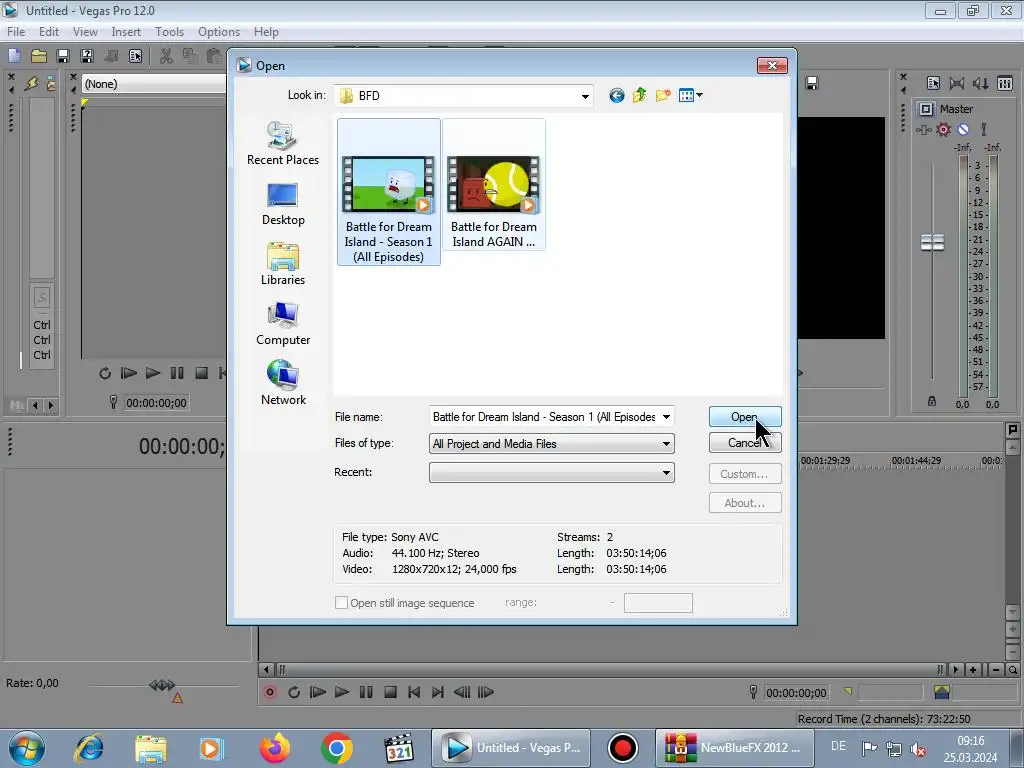Image resolution: width=1024 pixels, height=768 pixels.
Task: Tick Open still image sequence checkbox
Action: click(341, 603)
